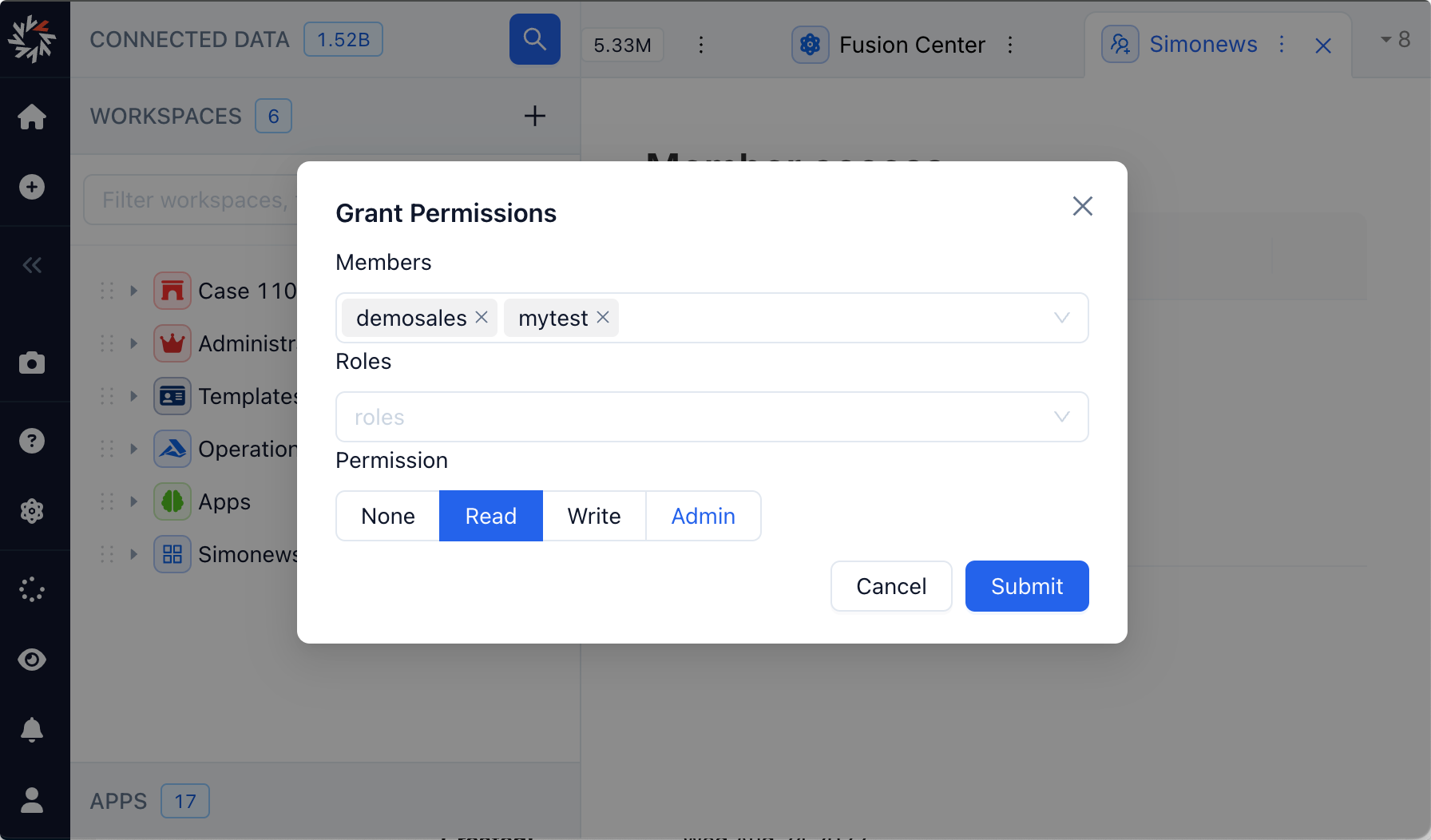The height and width of the screenshot is (840, 1431).
Task: Open the help question mark icon
Action: (x=32, y=441)
